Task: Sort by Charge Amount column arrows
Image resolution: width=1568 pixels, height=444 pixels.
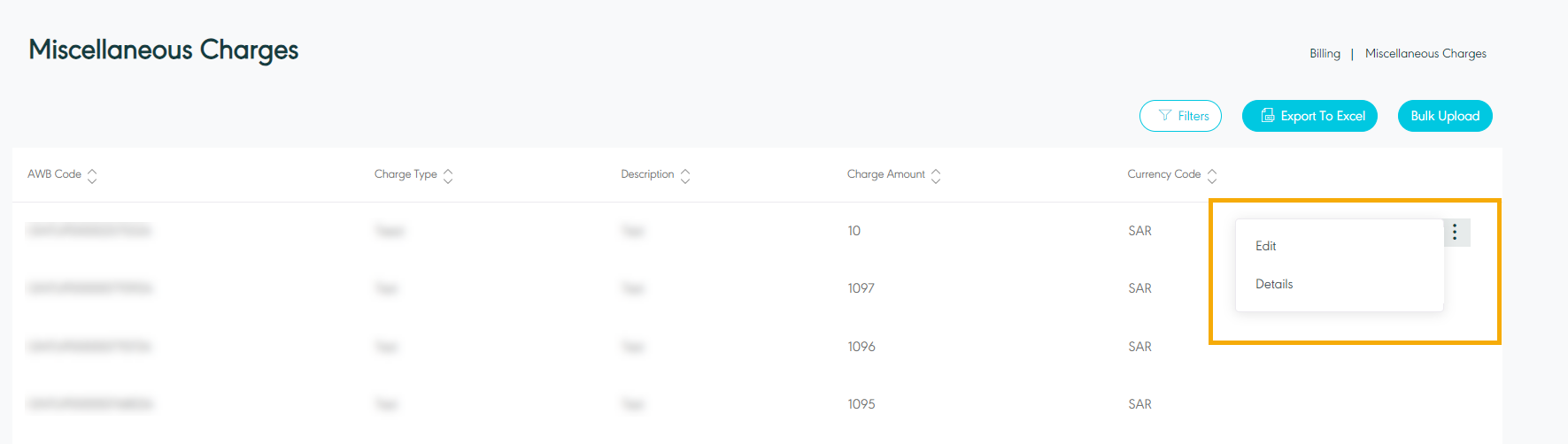Action: [936, 175]
